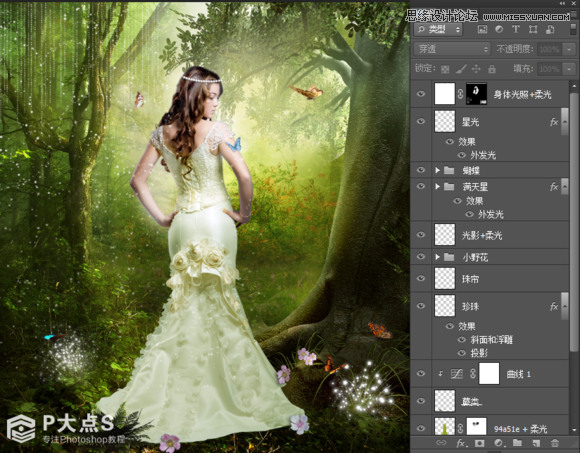Select the 光影+柔光 layer by name
This screenshot has height=453, width=580.
(x=482, y=235)
